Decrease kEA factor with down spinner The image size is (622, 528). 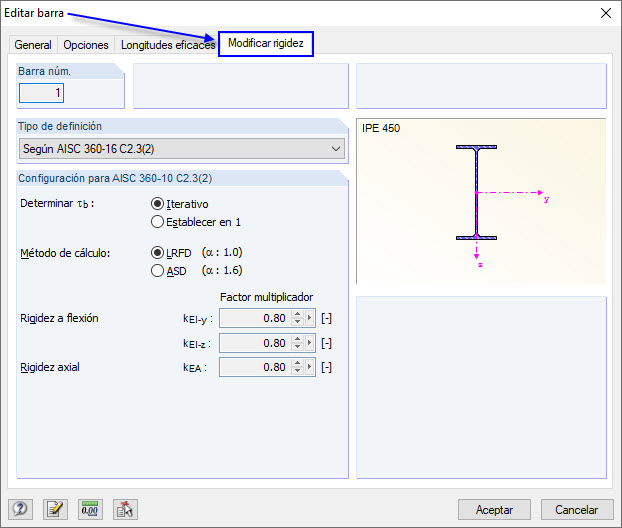point(298,371)
